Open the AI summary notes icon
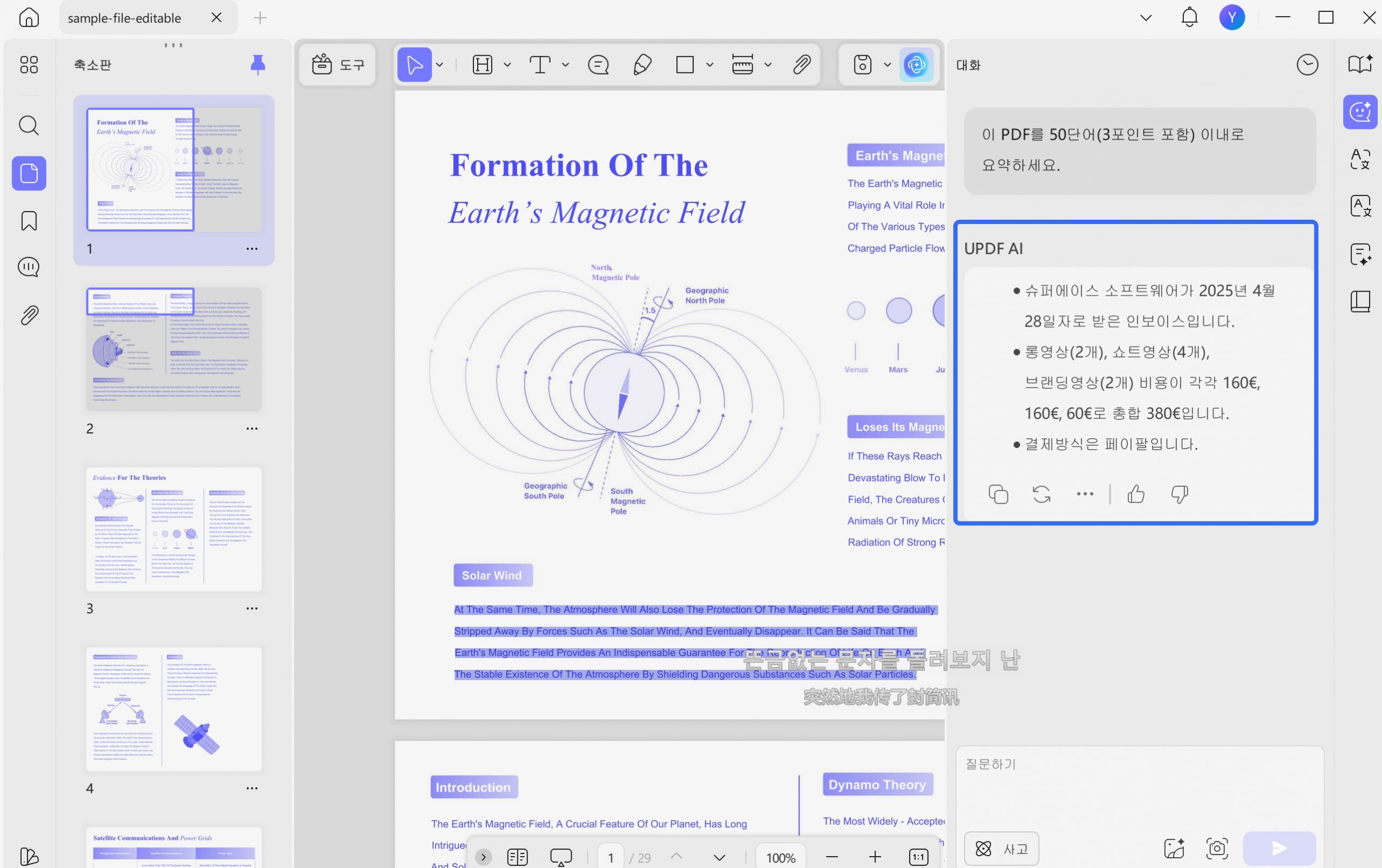 [1360, 254]
